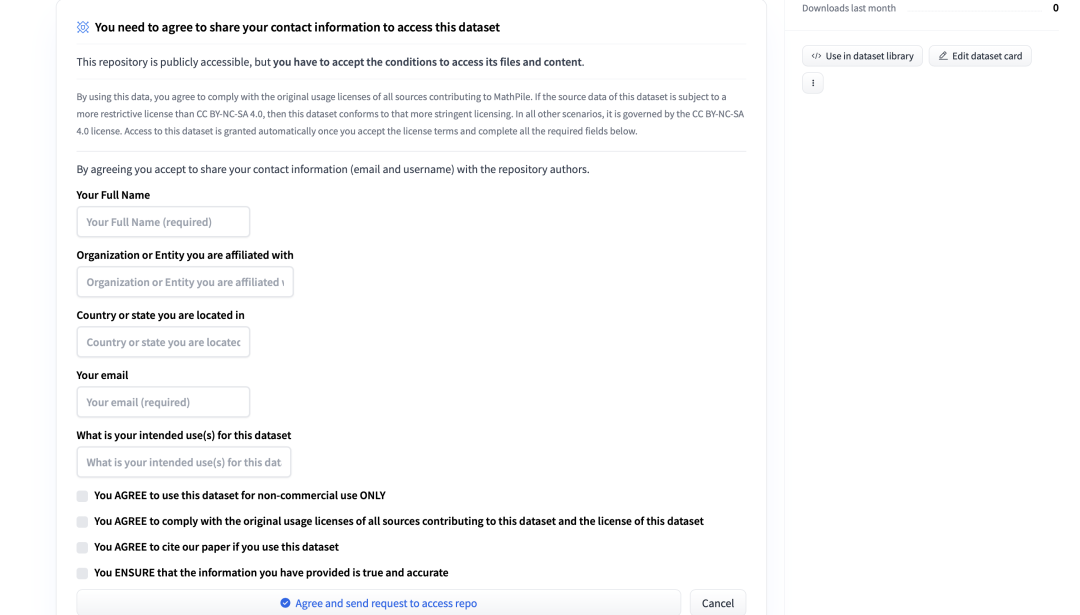Click Use in dataset library button

pos(862,56)
